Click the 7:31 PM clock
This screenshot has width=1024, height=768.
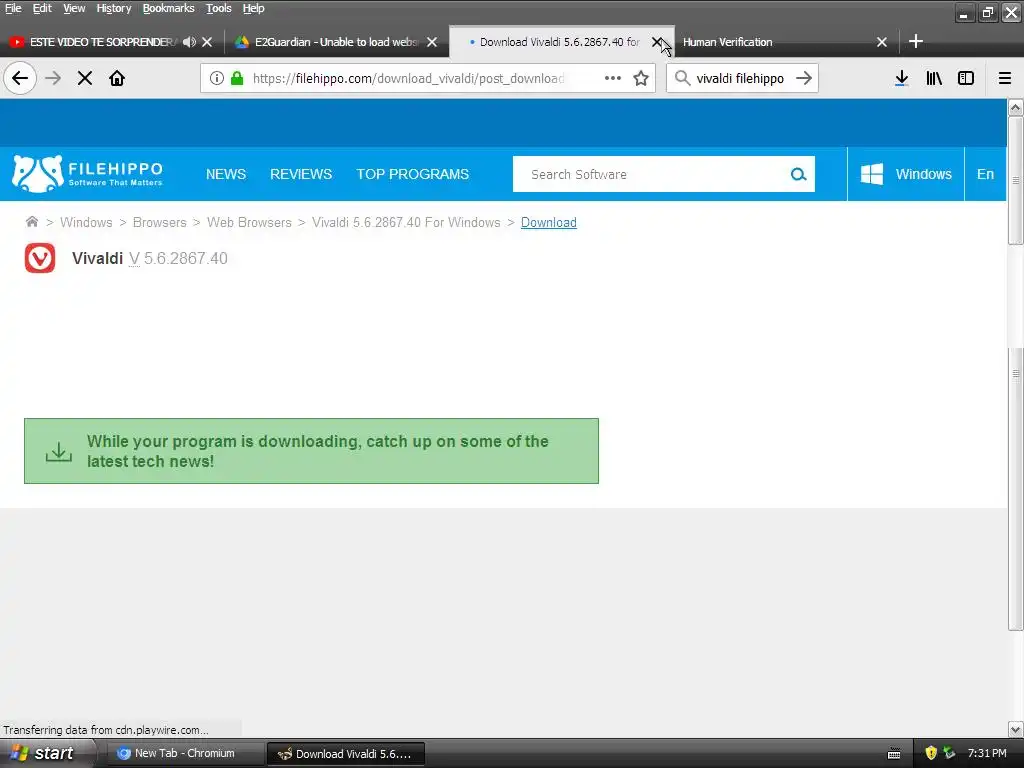pyautogui.click(x=987, y=753)
